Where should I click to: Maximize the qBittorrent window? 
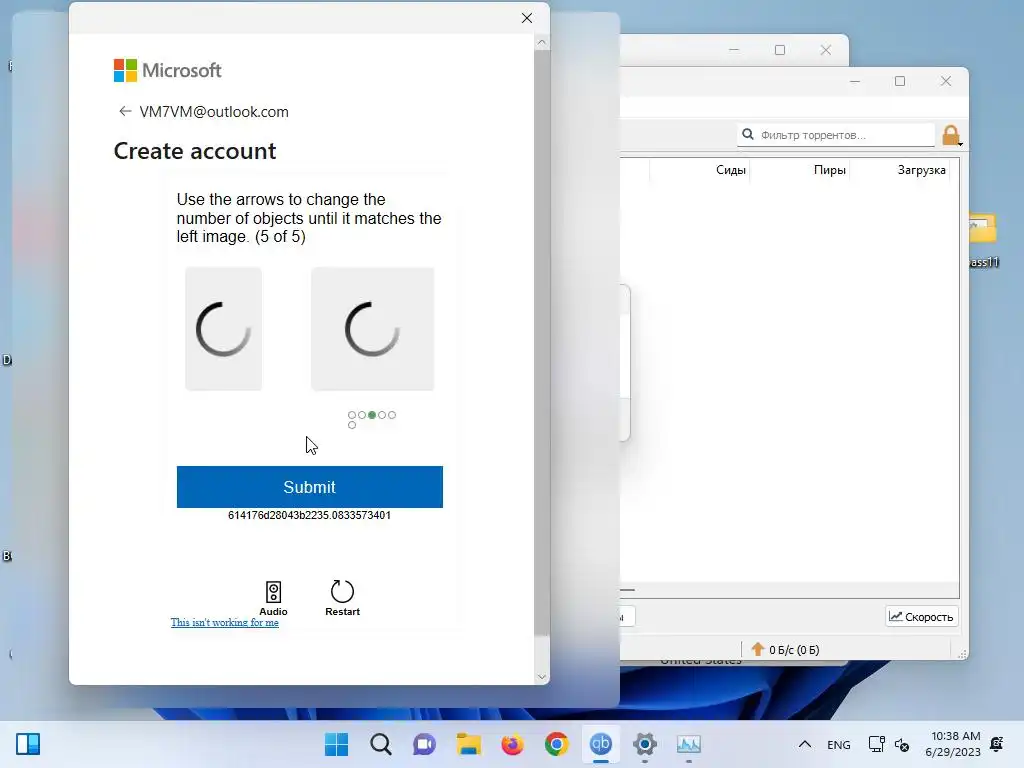click(900, 81)
